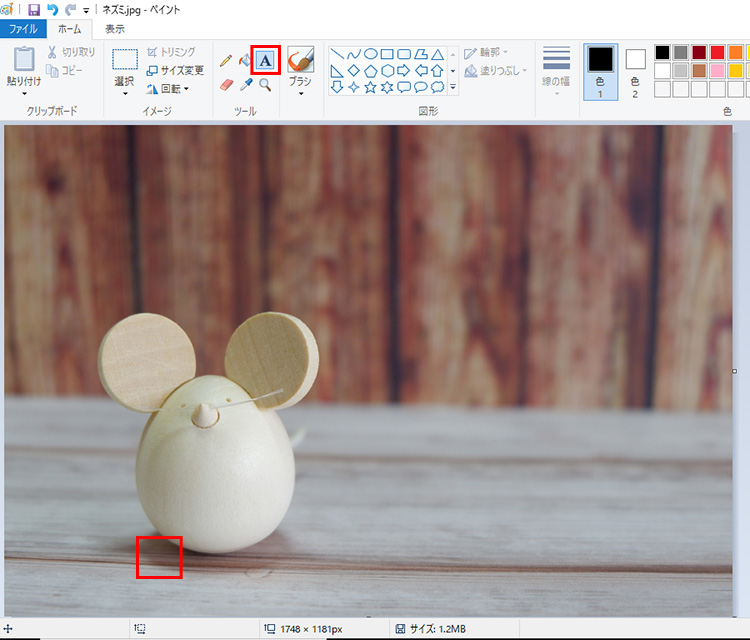Activate the Magnifier tool

click(265, 85)
